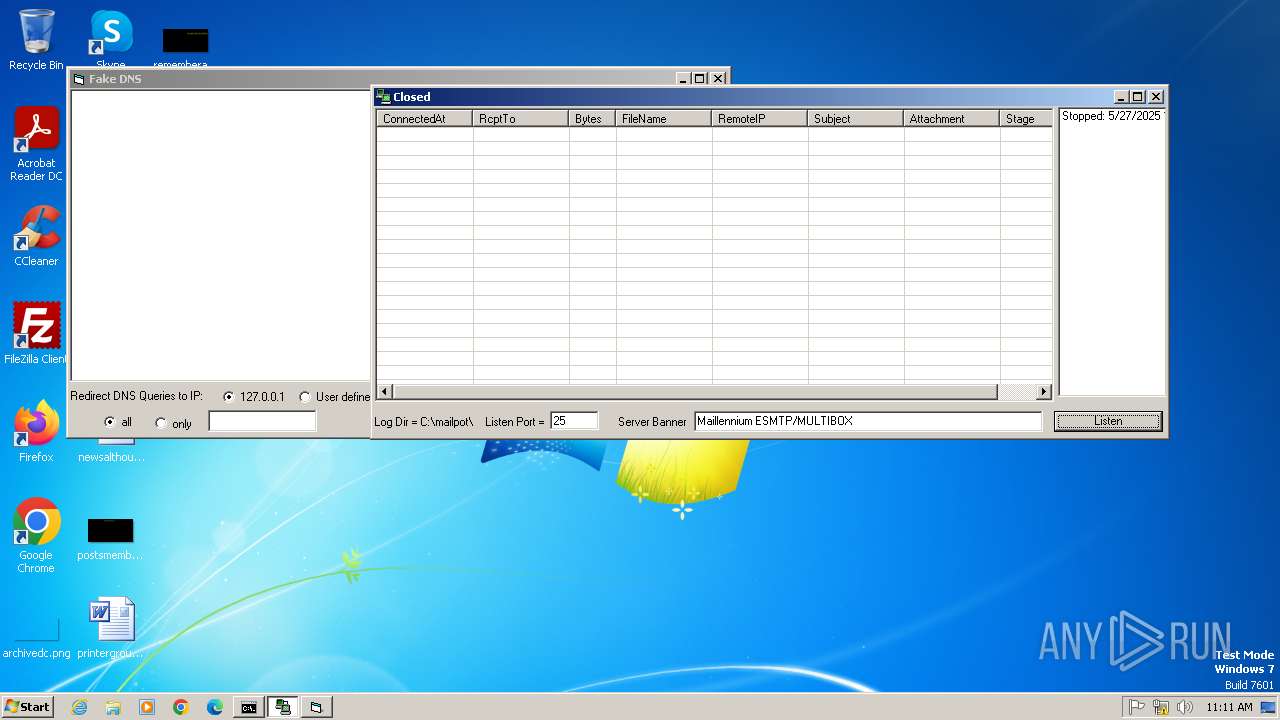
Task: Open Windows Explorer folder in taskbar
Action: 113,707
